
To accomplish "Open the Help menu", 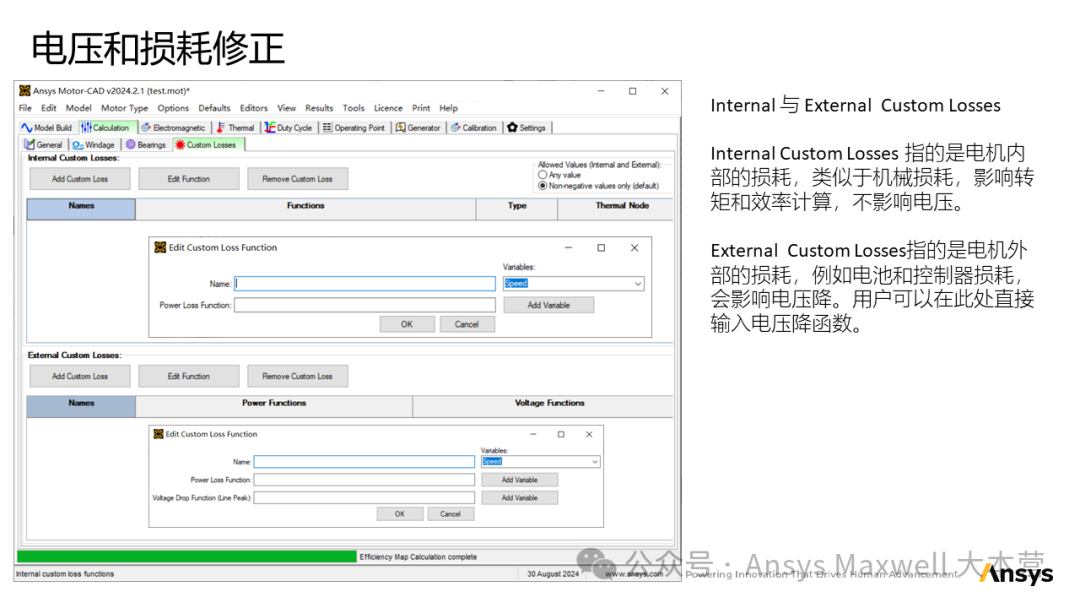I will pos(448,108).
